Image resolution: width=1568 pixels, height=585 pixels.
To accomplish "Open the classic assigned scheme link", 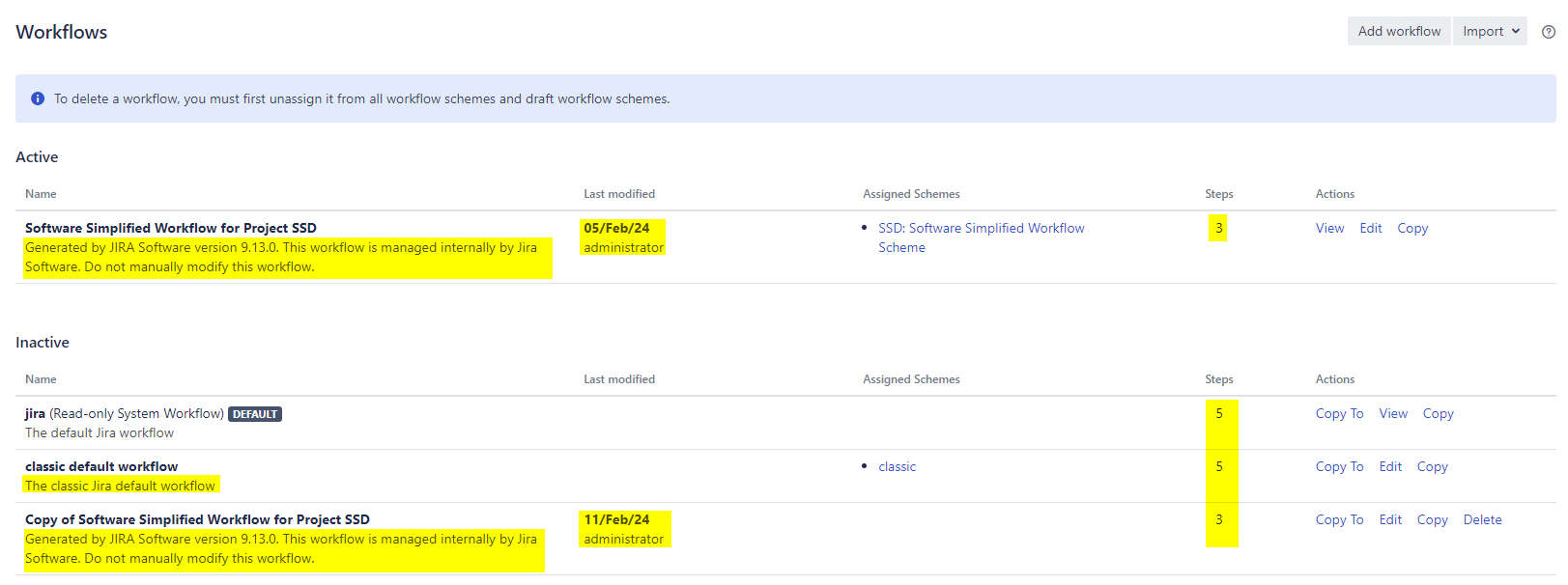I will tap(897, 467).
